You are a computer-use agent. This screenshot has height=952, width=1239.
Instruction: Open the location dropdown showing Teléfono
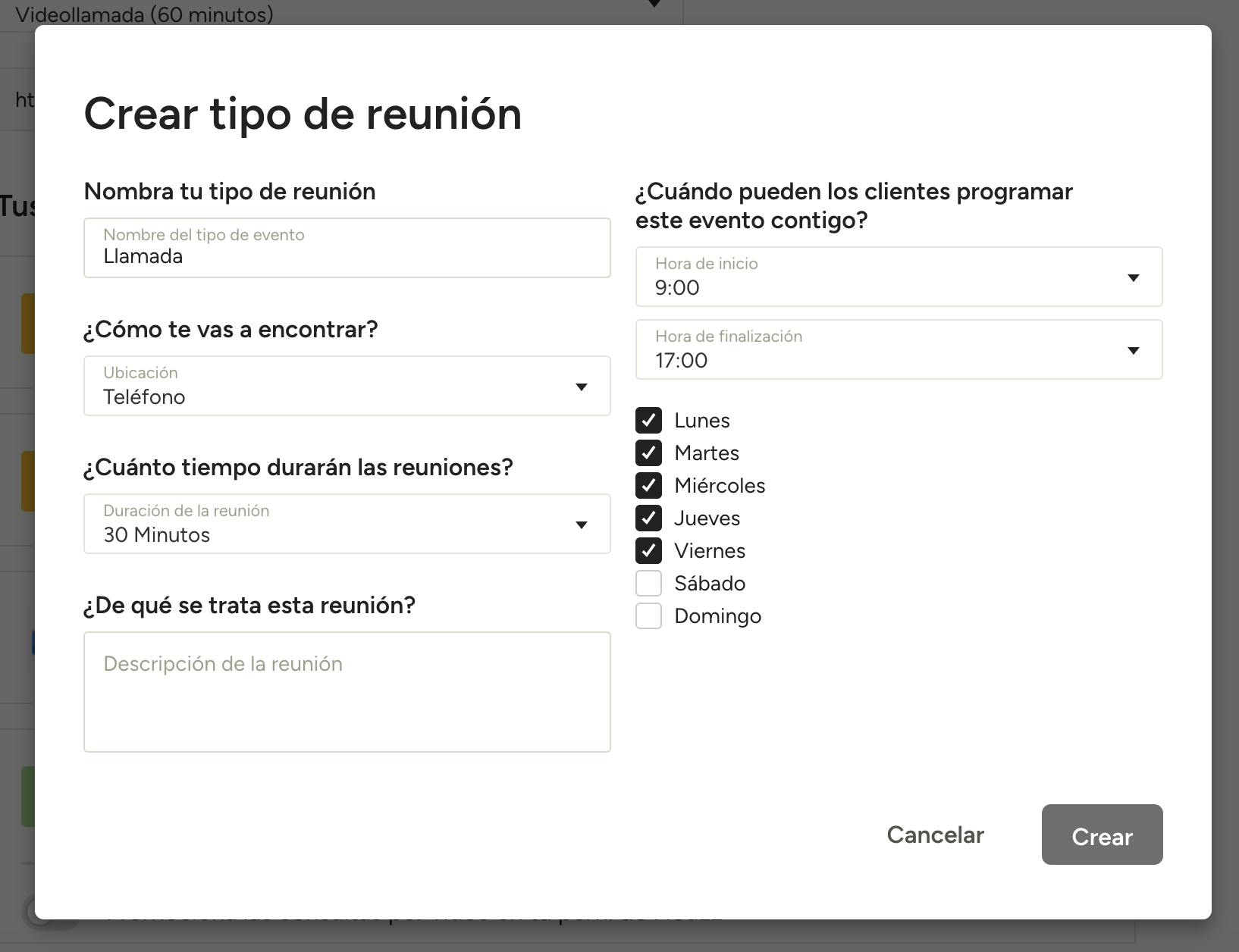click(334, 387)
